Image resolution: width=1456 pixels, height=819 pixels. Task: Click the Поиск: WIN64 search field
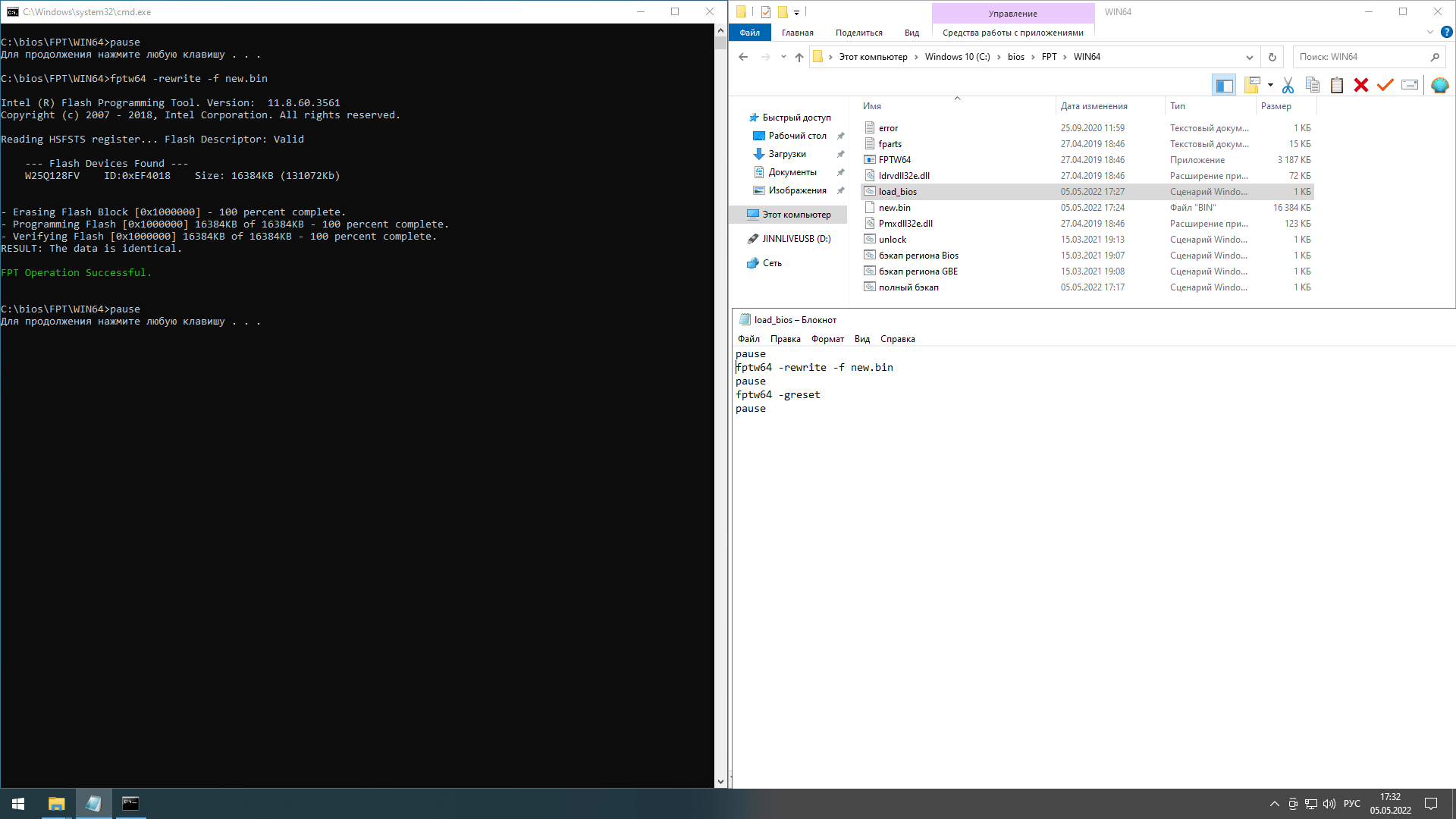point(1360,57)
